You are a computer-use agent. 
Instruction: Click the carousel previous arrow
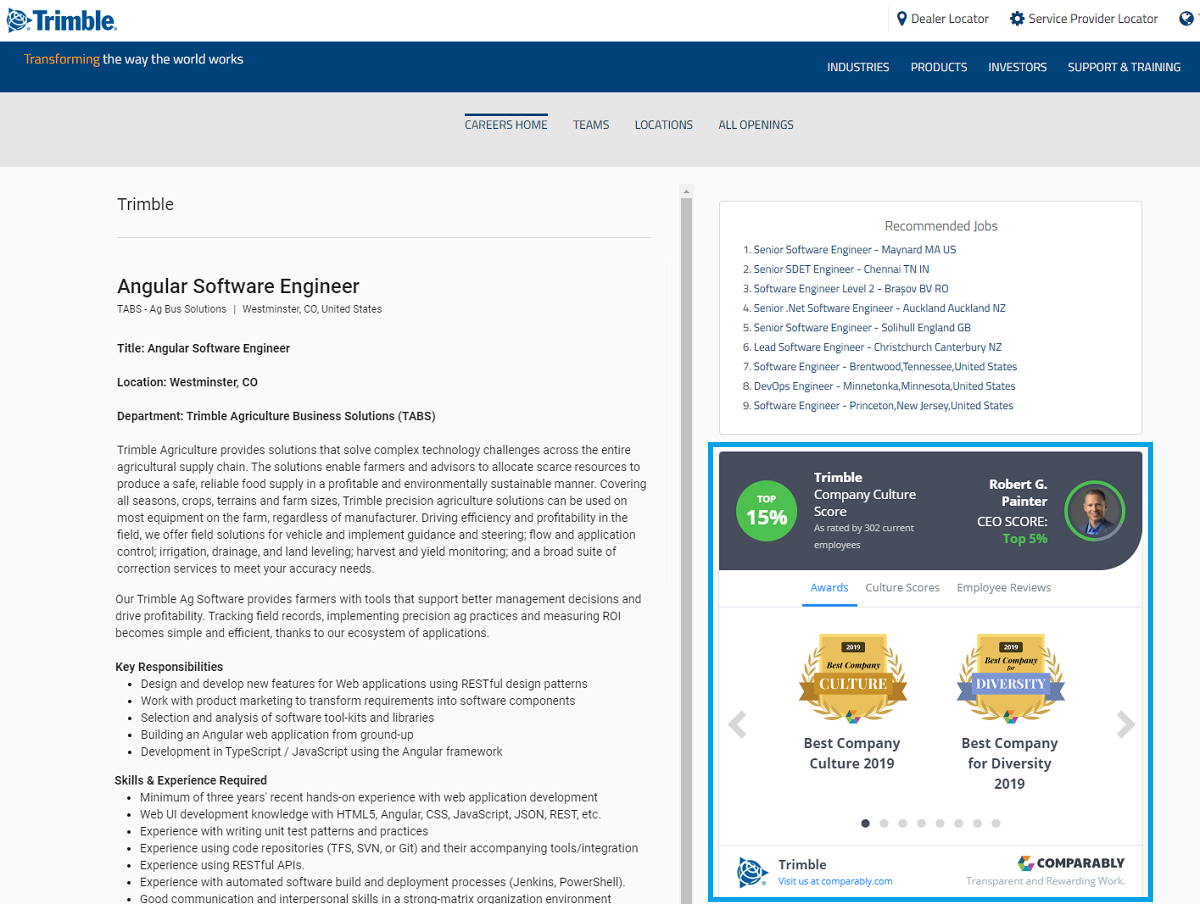click(x=738, y=724)
